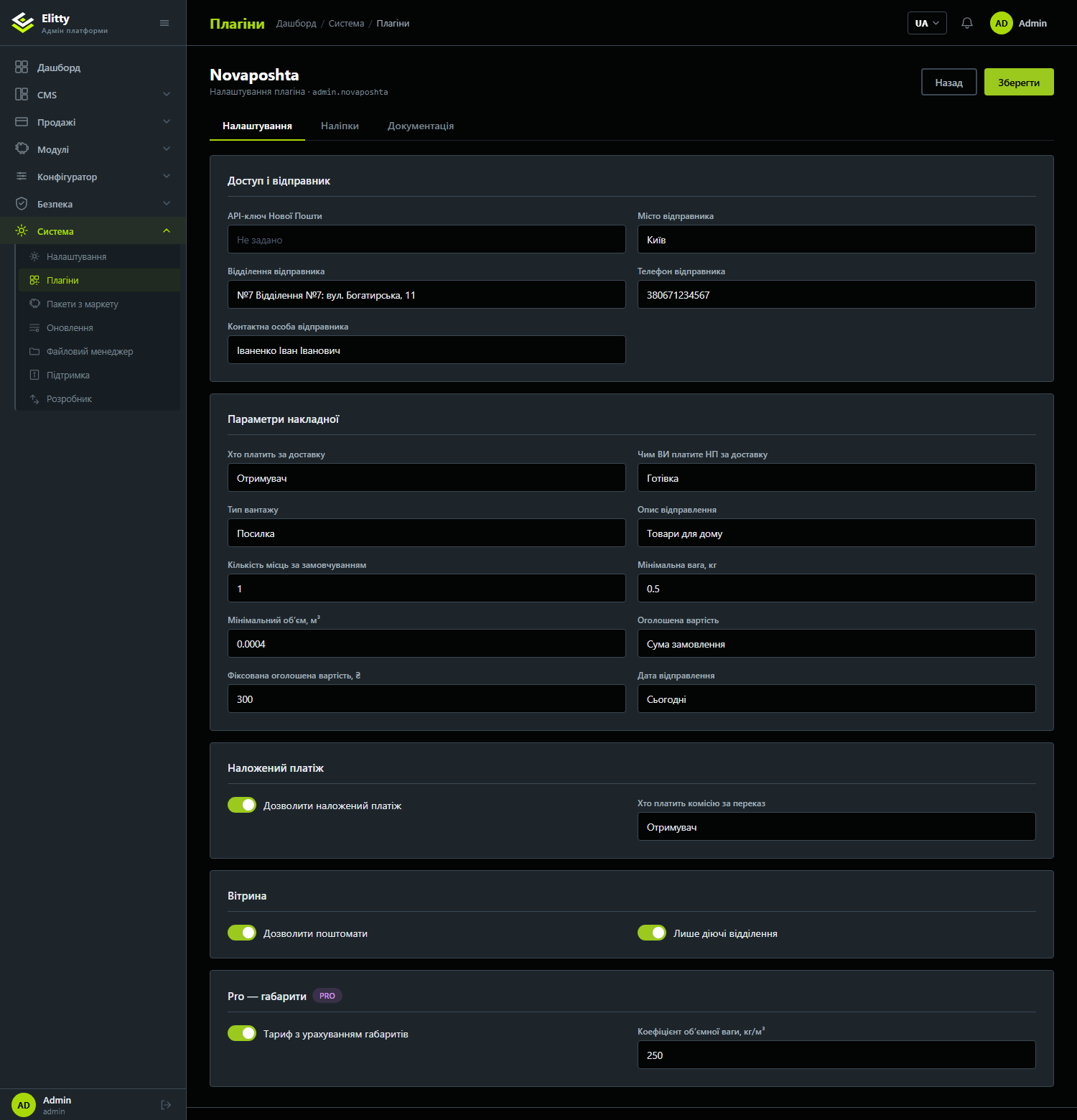Click the Зберегти button
Screen dimensions: 1077x1120
[1019, 82]
